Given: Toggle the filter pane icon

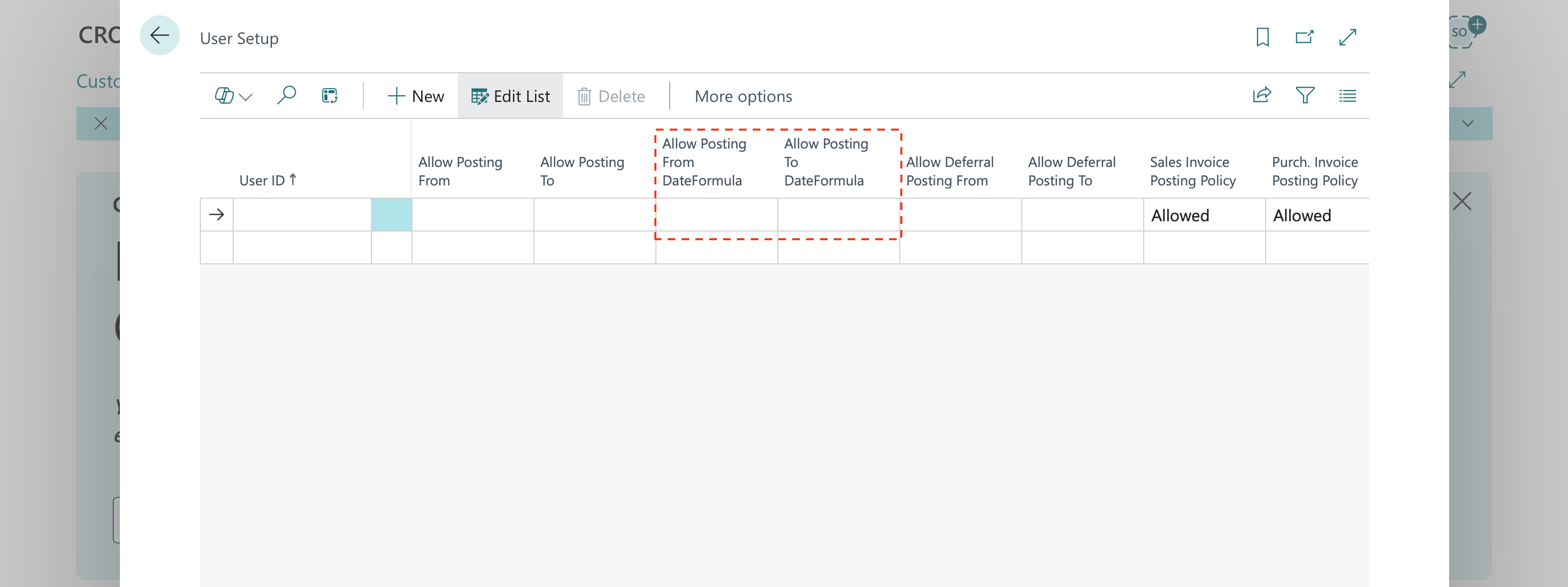Looking at the screenshot, I should tap(1305, 95).
